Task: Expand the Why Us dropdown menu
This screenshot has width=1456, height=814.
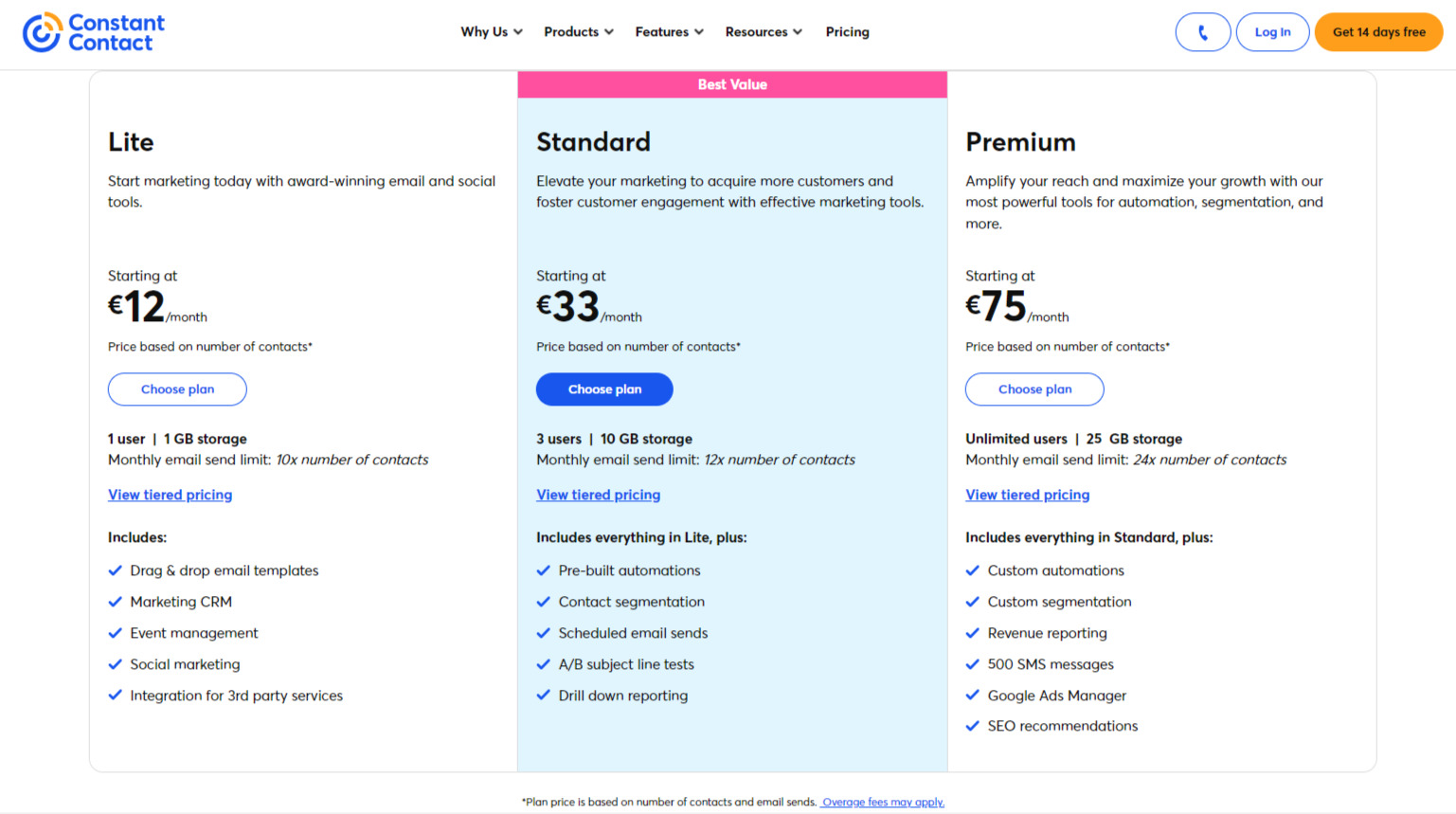Action: tap(492, 32)
